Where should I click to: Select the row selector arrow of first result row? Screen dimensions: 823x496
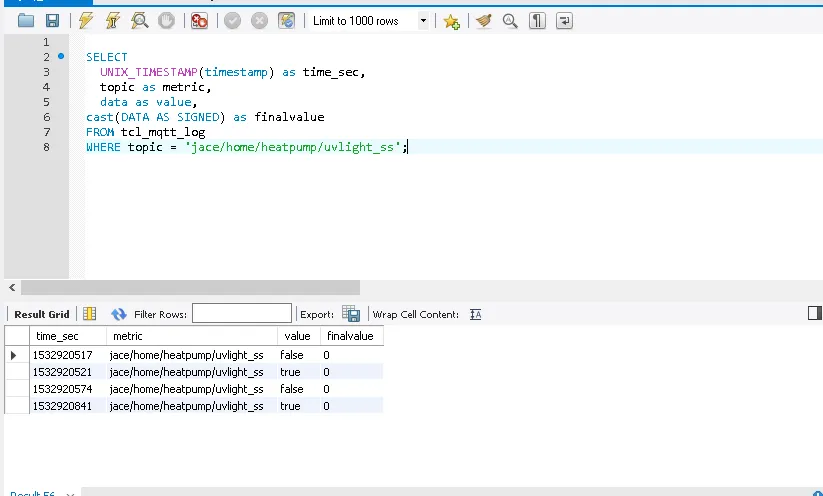pyautogui.click(x=14, y=355)
